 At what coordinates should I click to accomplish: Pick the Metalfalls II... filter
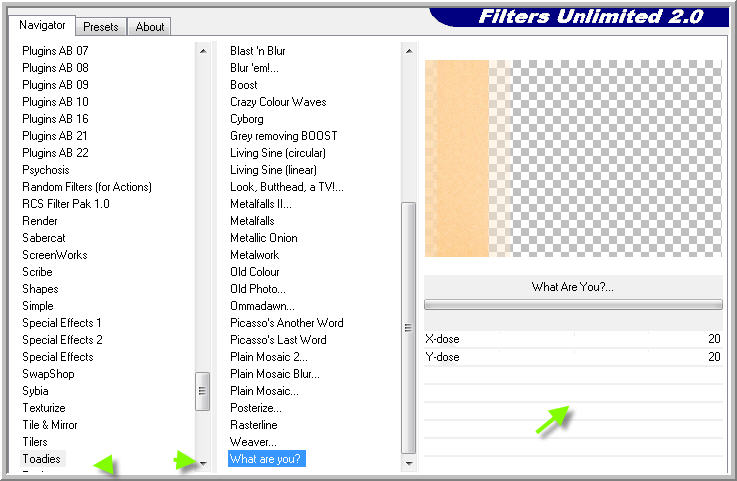click(260, 204)
